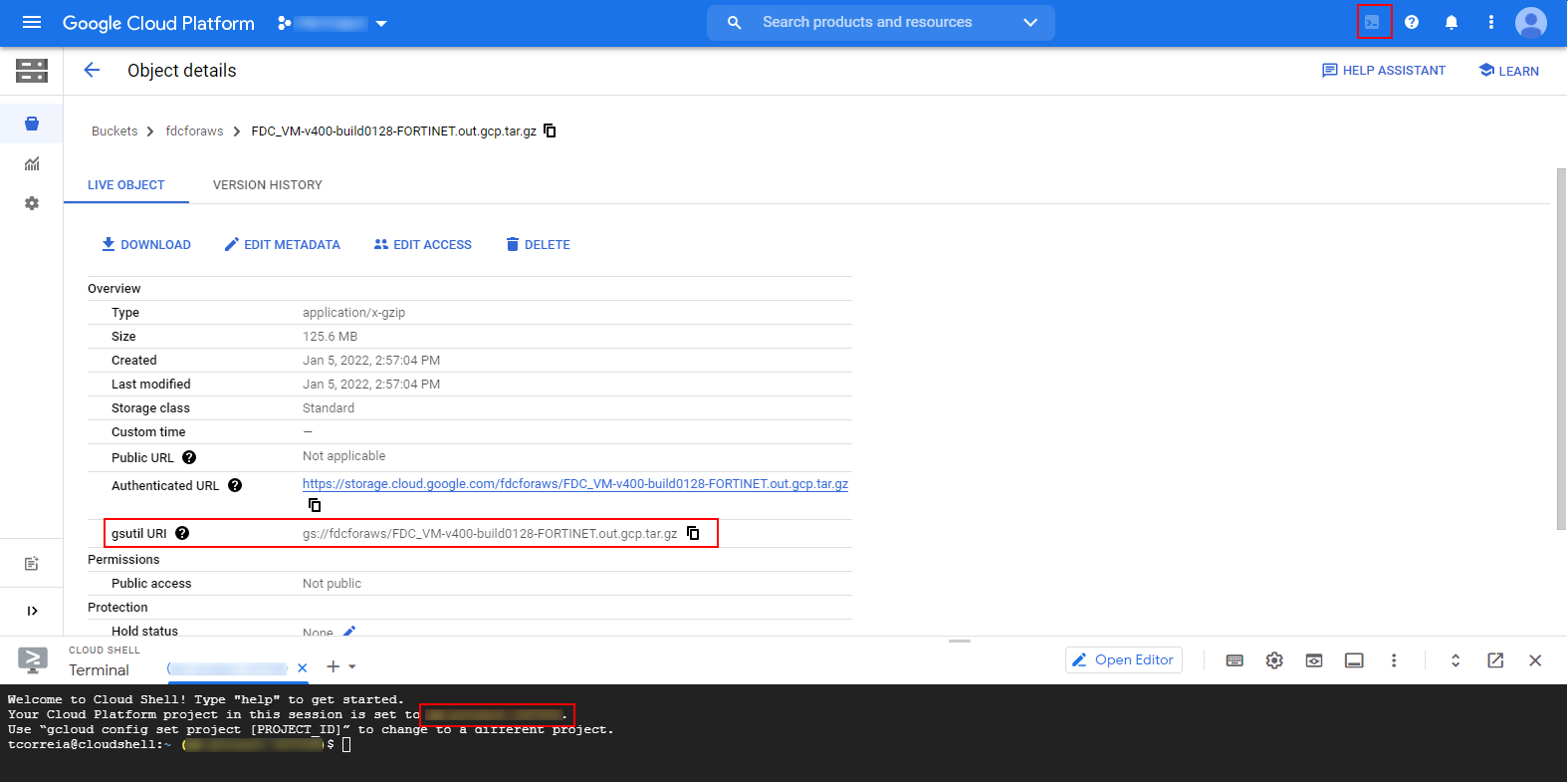Edit hold status with the pencil icon
The width and height of the screenshot is (1568, 782).
point(349,631)
